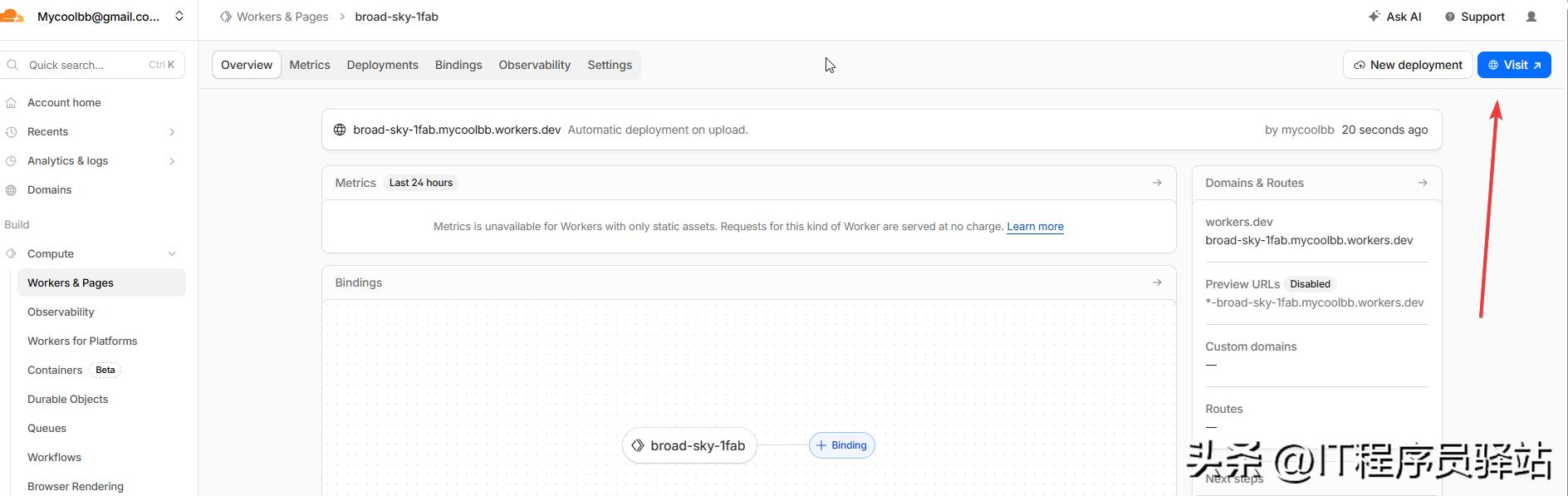Collapse the Compute section
This screenshot has width=1568, height=496.
click(x=172, y=254)
